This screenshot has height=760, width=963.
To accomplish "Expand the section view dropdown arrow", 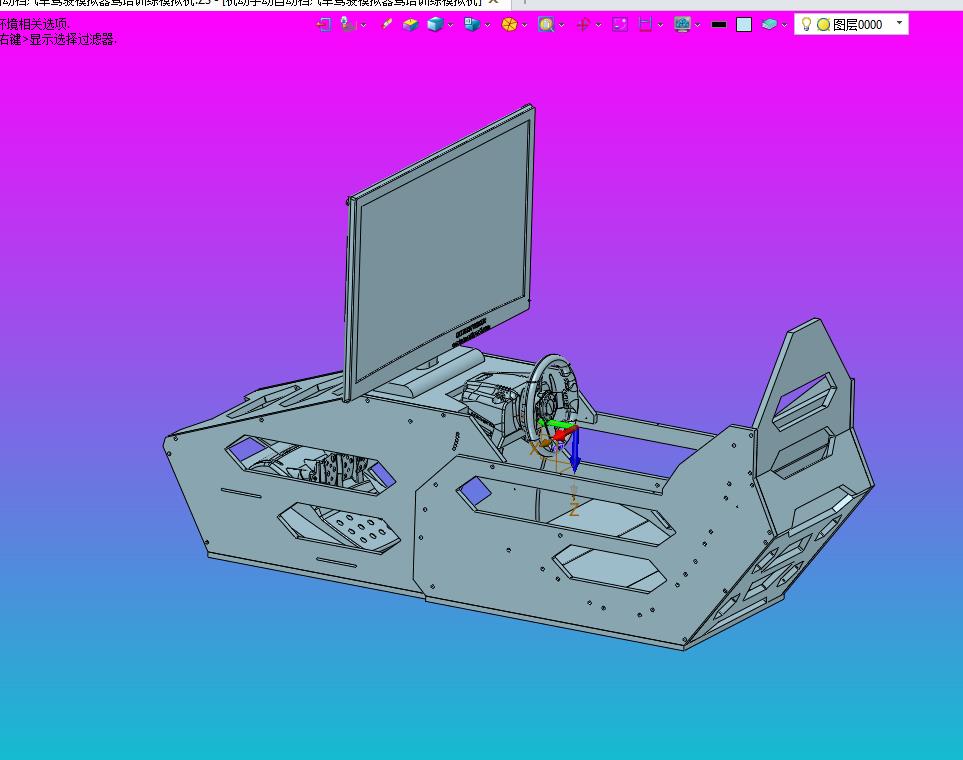I will [660, 25].
